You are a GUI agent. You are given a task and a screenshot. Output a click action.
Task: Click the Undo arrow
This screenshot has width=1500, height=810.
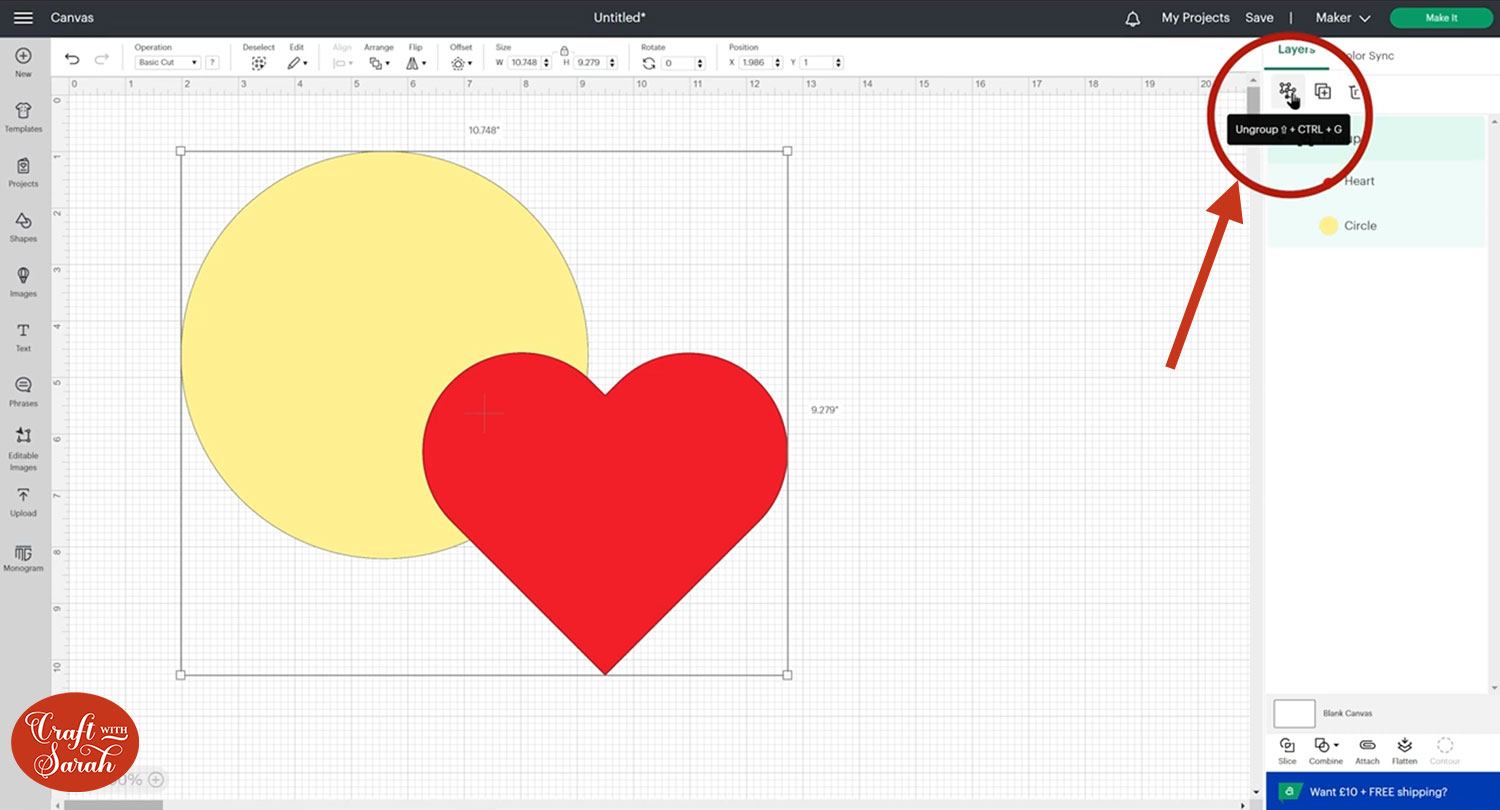[x=72, y=60]
